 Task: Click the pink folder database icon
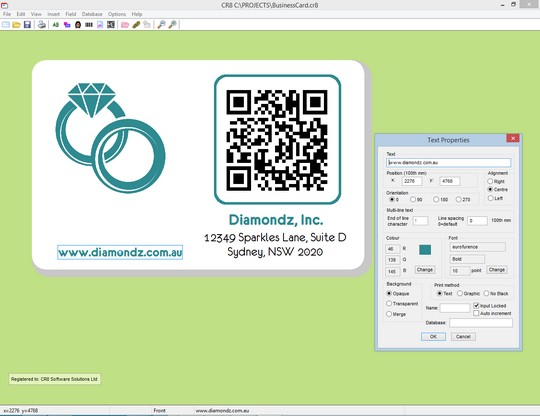click(x=125, y=25)
